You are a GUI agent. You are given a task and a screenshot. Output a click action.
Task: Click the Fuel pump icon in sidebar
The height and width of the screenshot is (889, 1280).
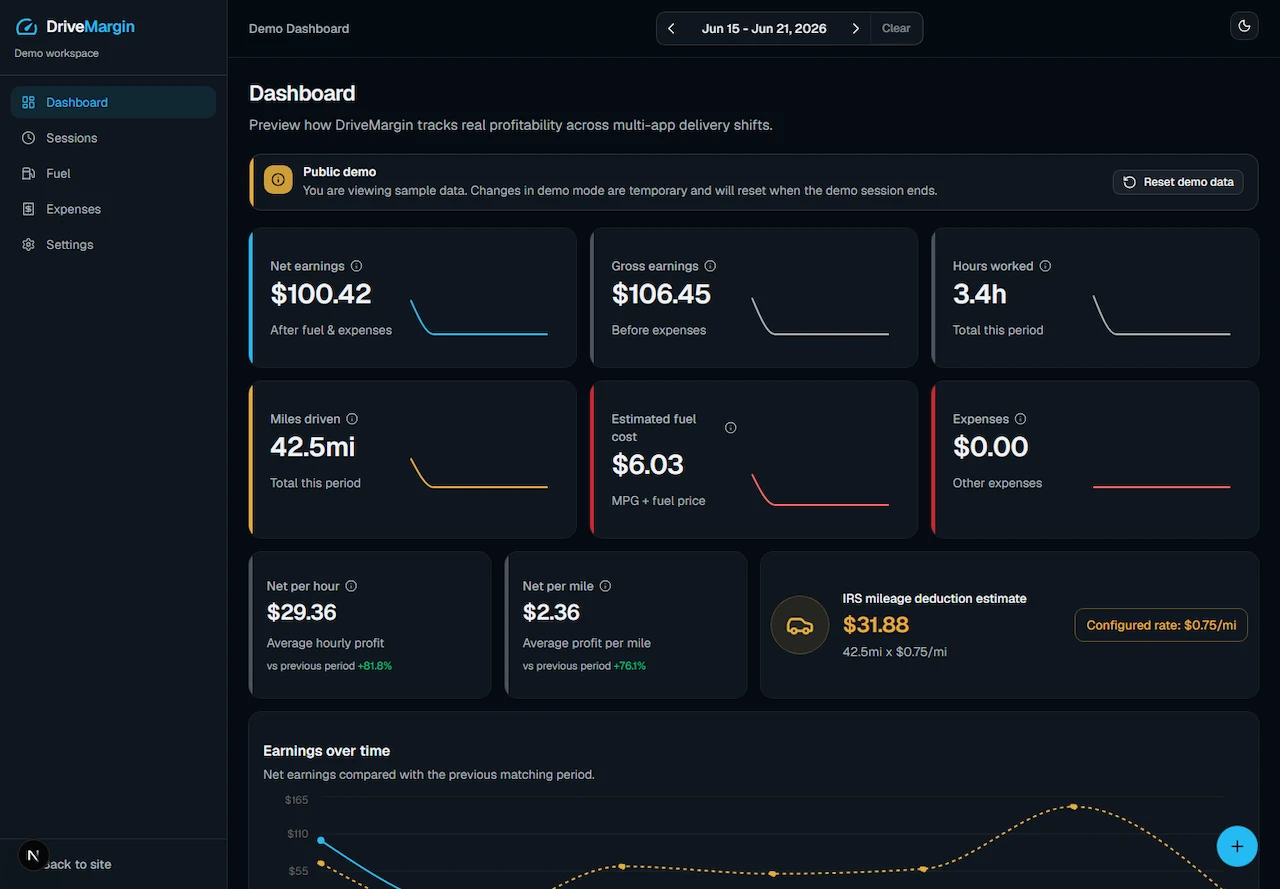pyautogui.click(x=28, y=173)
